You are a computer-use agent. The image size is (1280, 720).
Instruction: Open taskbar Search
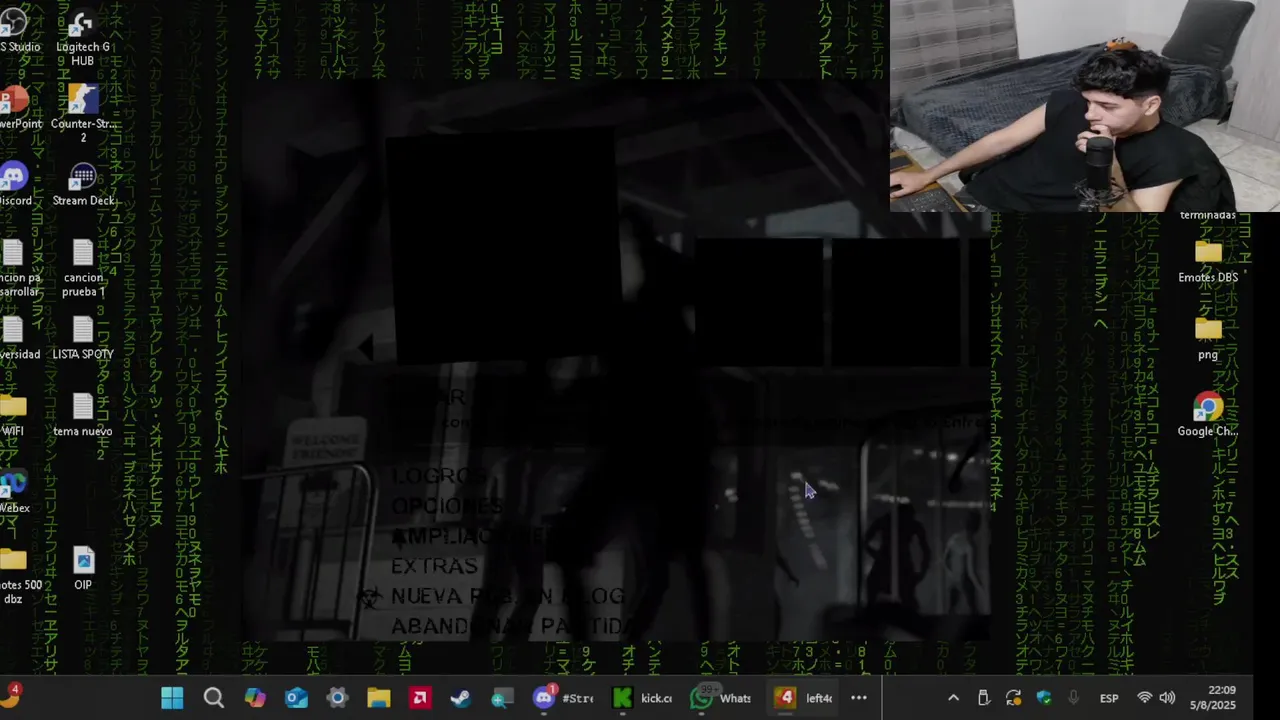pyautogui.click(x=213, y=698)
